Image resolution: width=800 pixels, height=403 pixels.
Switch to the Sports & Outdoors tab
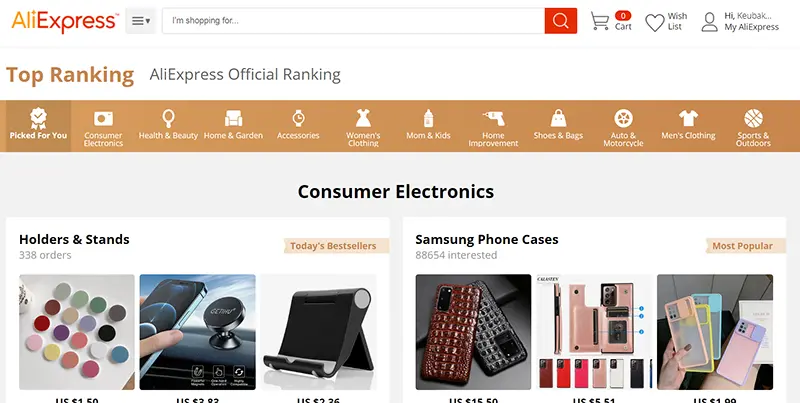tap(753, 126)
